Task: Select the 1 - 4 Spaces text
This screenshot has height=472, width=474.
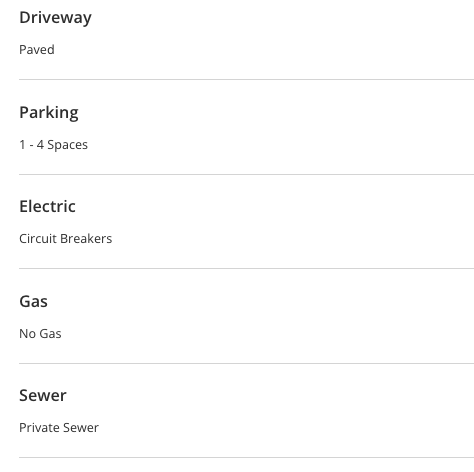Action: click(54, 145)
